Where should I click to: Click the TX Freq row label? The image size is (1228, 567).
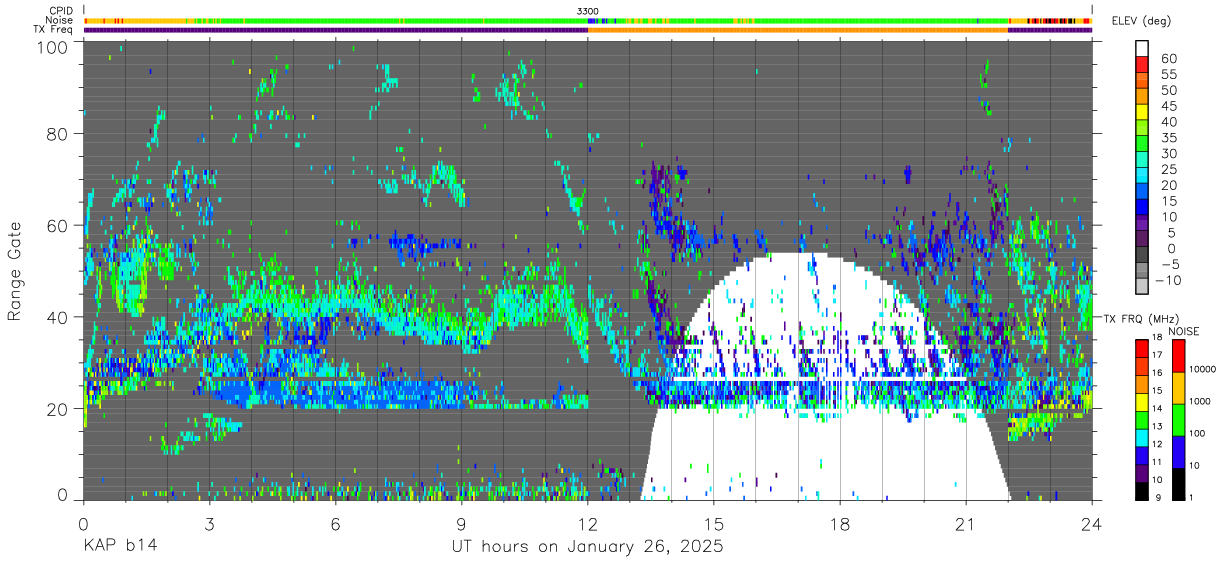pyautogui.click(x=53, y=30)
